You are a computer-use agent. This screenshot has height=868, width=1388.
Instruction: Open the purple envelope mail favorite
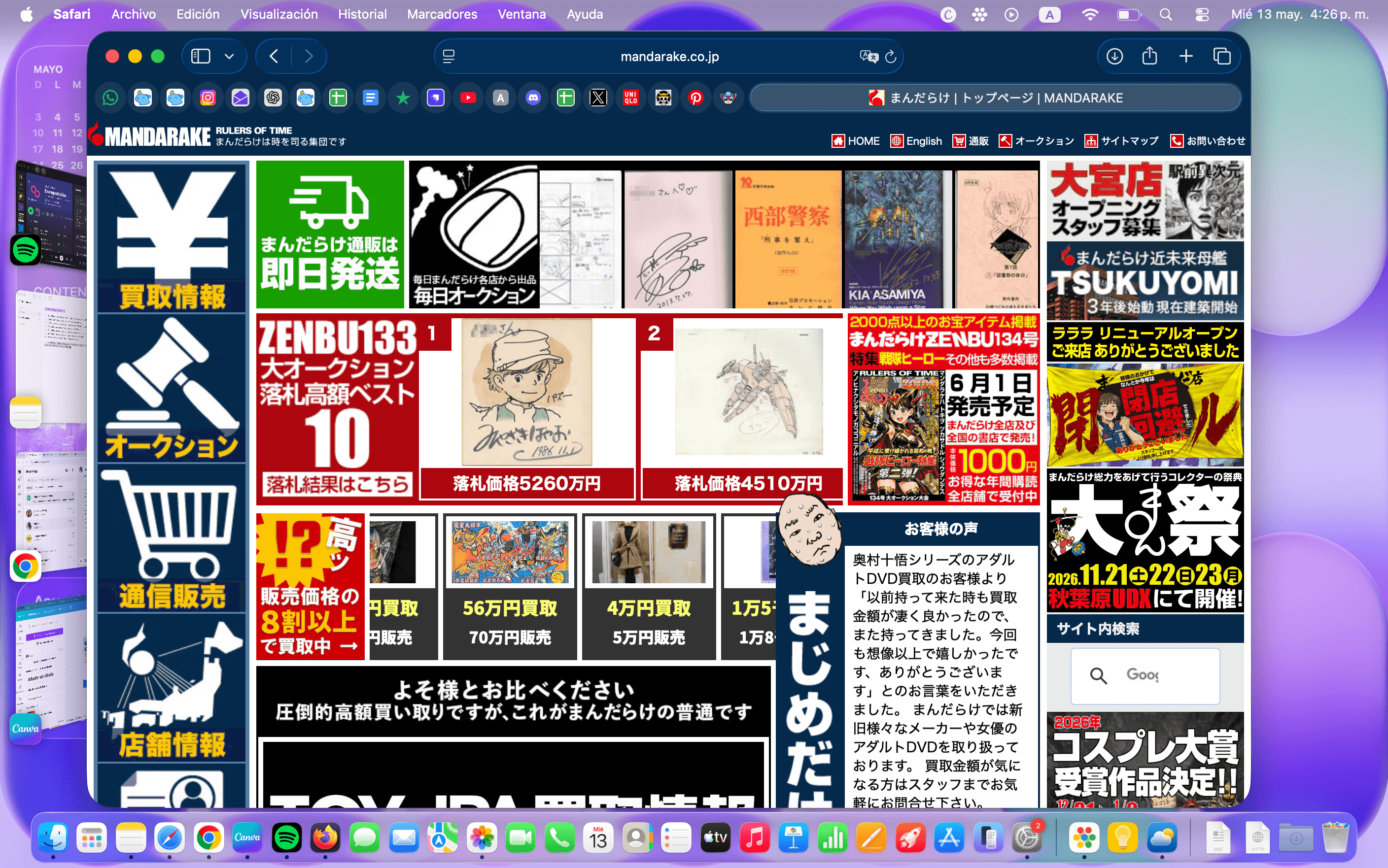point(240,98)
